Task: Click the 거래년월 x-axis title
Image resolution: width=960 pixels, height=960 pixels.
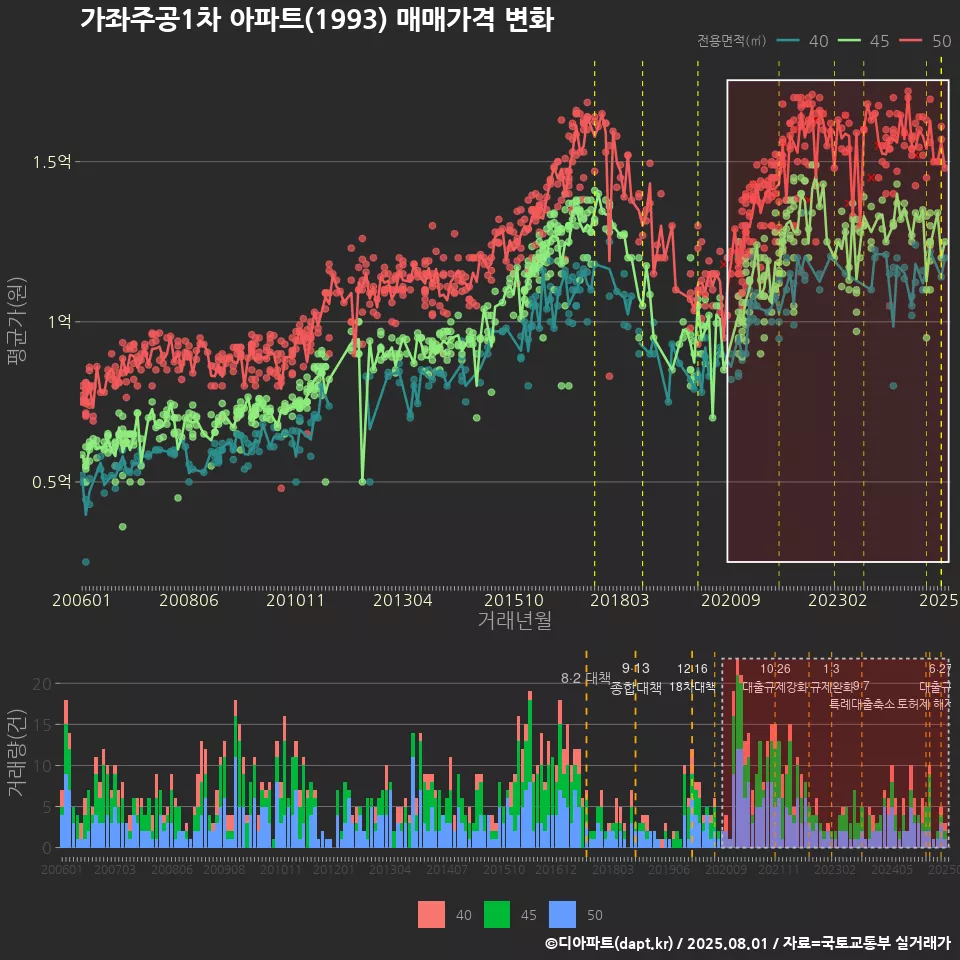Action: (x=514, y=620)
